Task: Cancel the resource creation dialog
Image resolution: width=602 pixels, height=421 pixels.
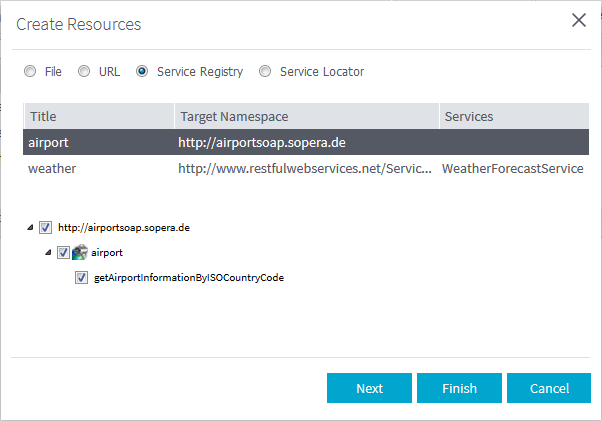Action: pos(548,388)
